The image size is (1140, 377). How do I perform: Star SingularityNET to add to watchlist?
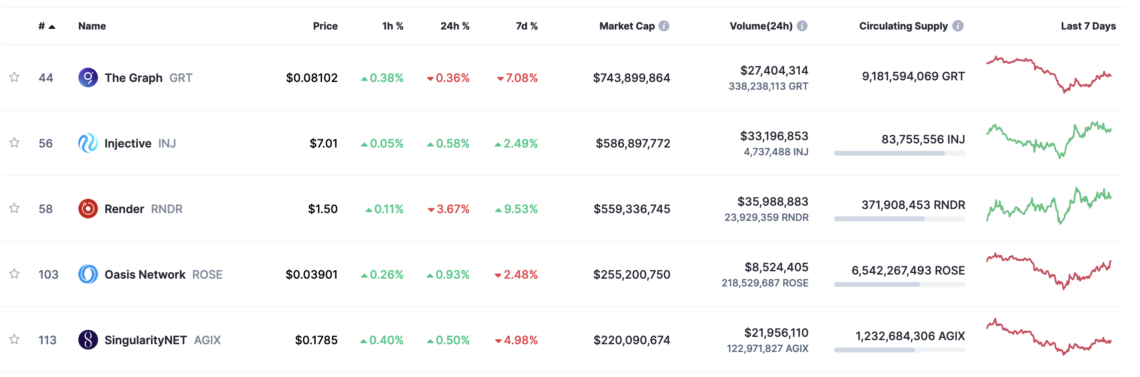click(14, 339)
